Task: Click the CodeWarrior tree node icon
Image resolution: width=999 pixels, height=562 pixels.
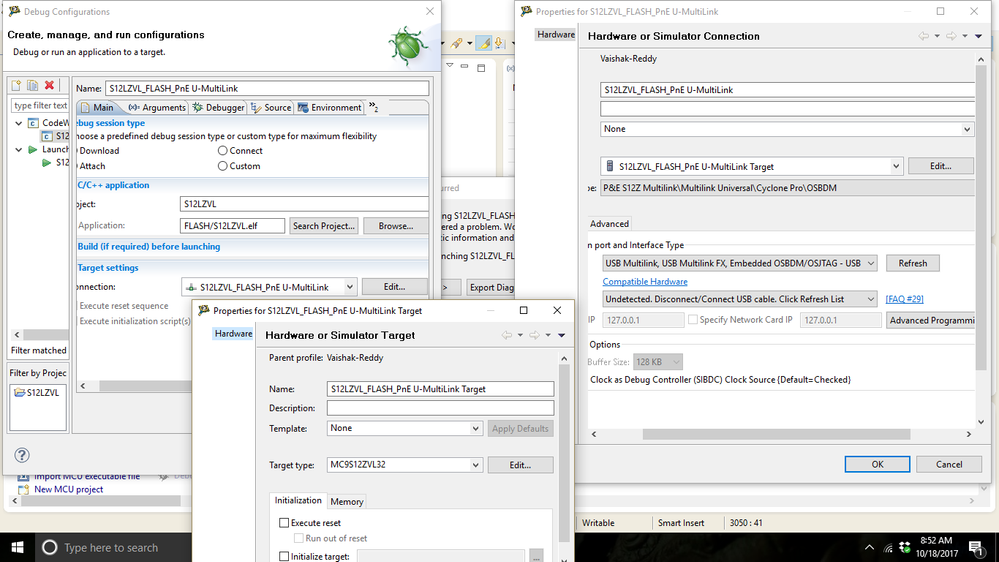Action: point(33,123)
